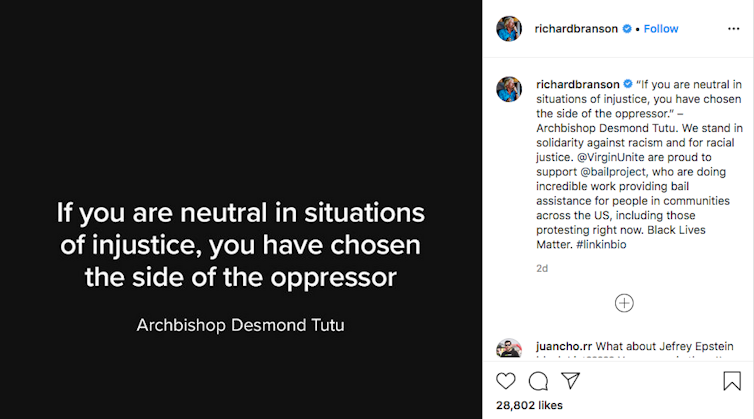Open the three-dot more options menu
Screen dimensions: 754x419
tap(733, 29)
